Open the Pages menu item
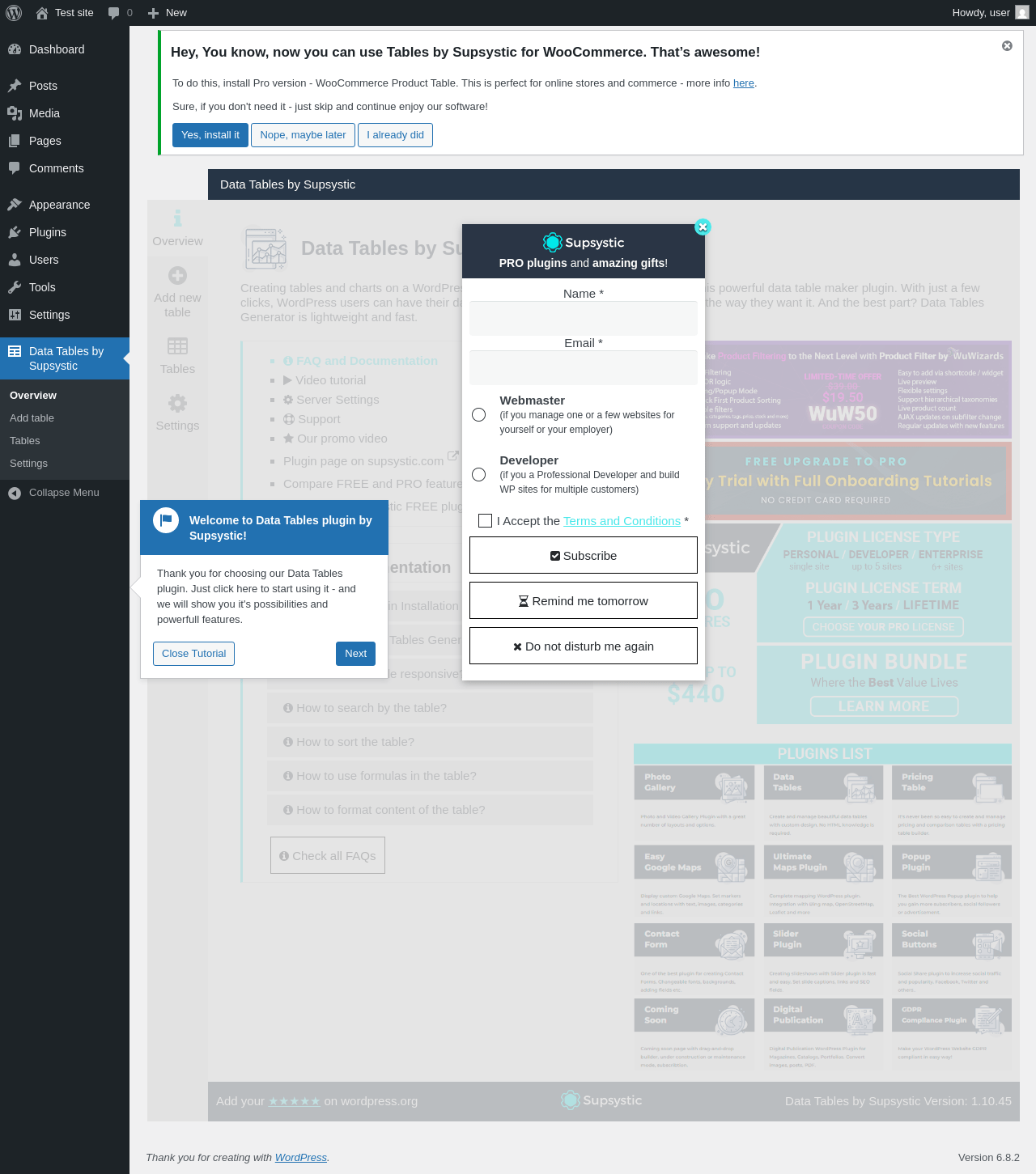 [65, 141]
